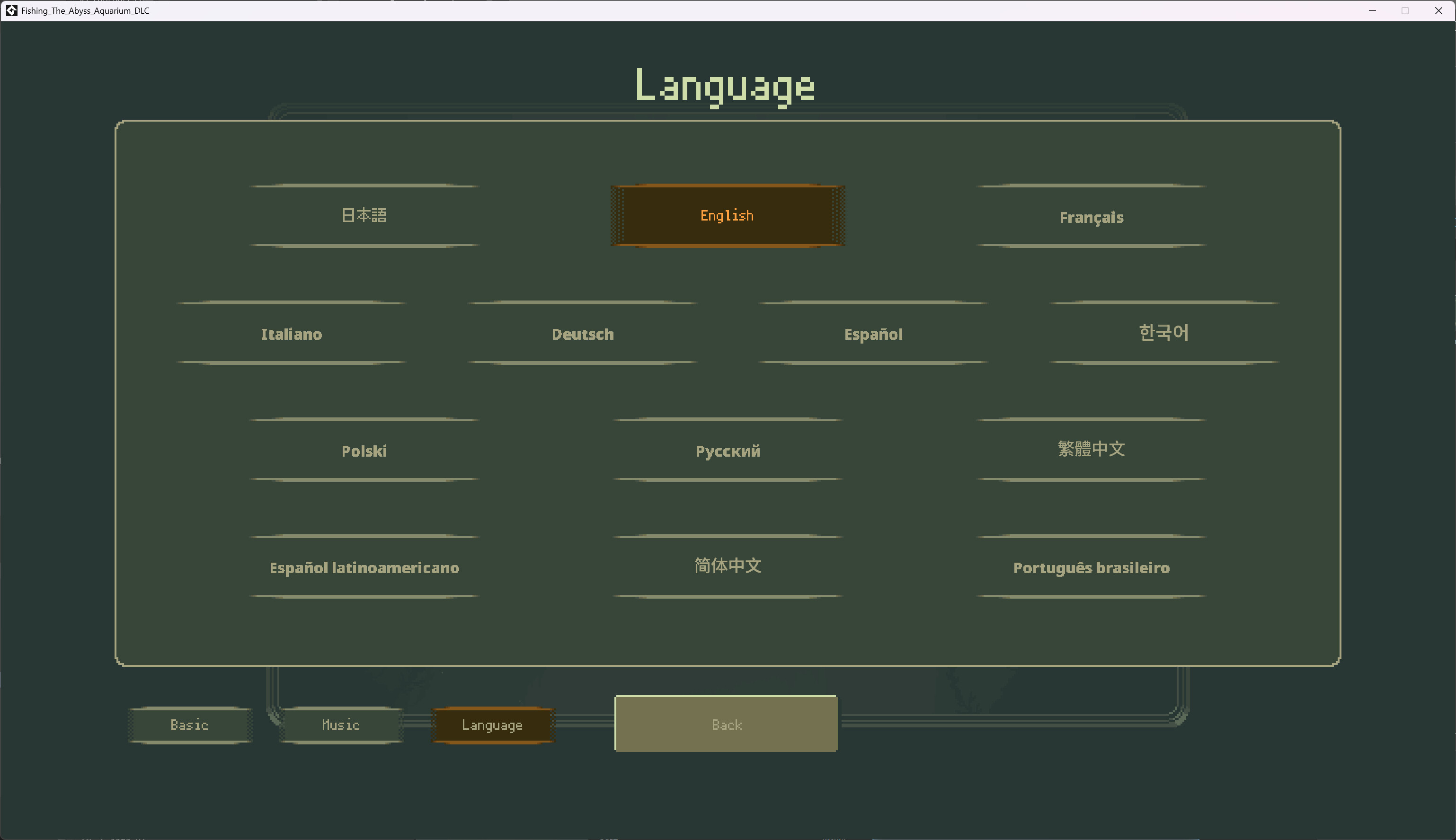Screen dimensions: 1456x840
Task: Minimize the Fishing The Abyss window
Action: tap(1372, 10)
